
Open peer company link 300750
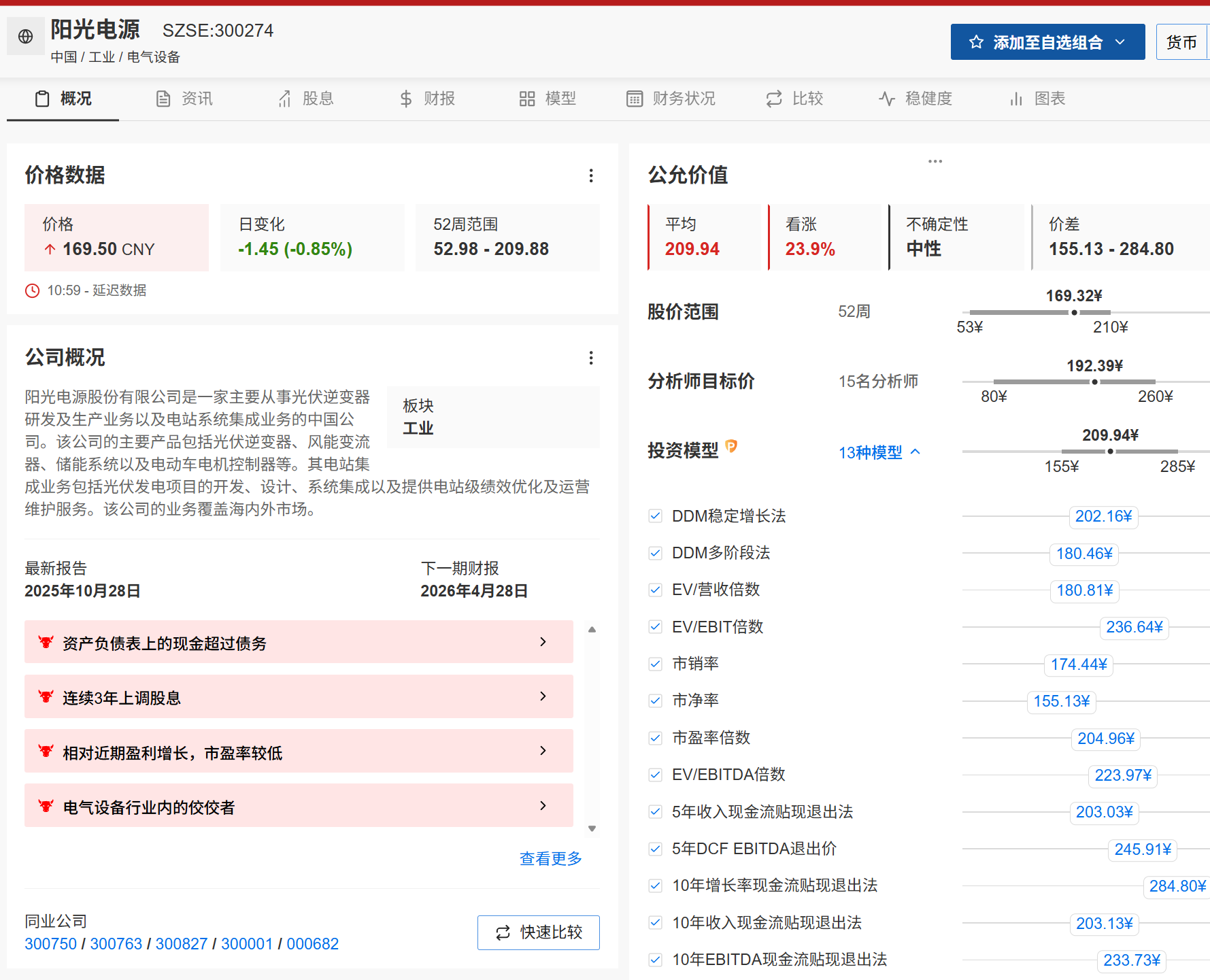[50, 944]
